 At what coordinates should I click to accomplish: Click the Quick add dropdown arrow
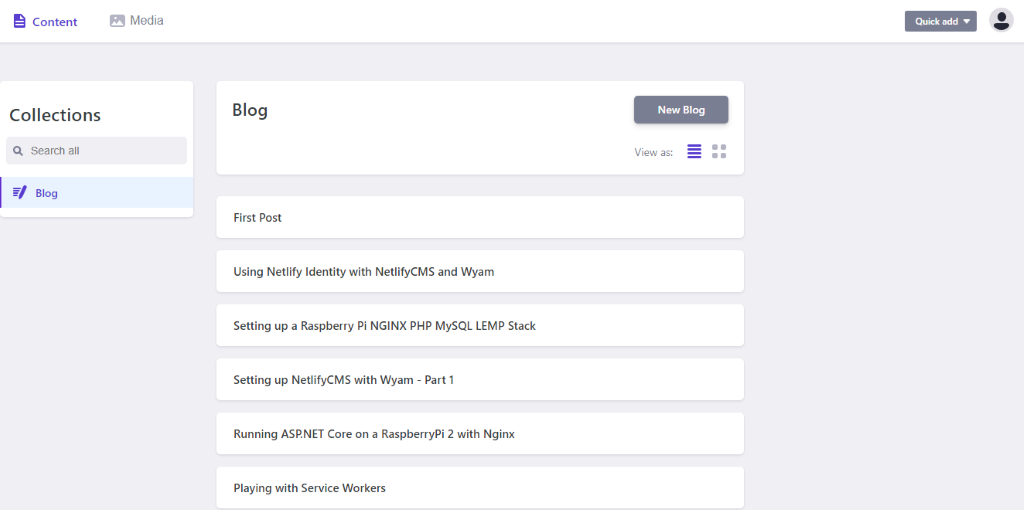(x=967, y=21)
